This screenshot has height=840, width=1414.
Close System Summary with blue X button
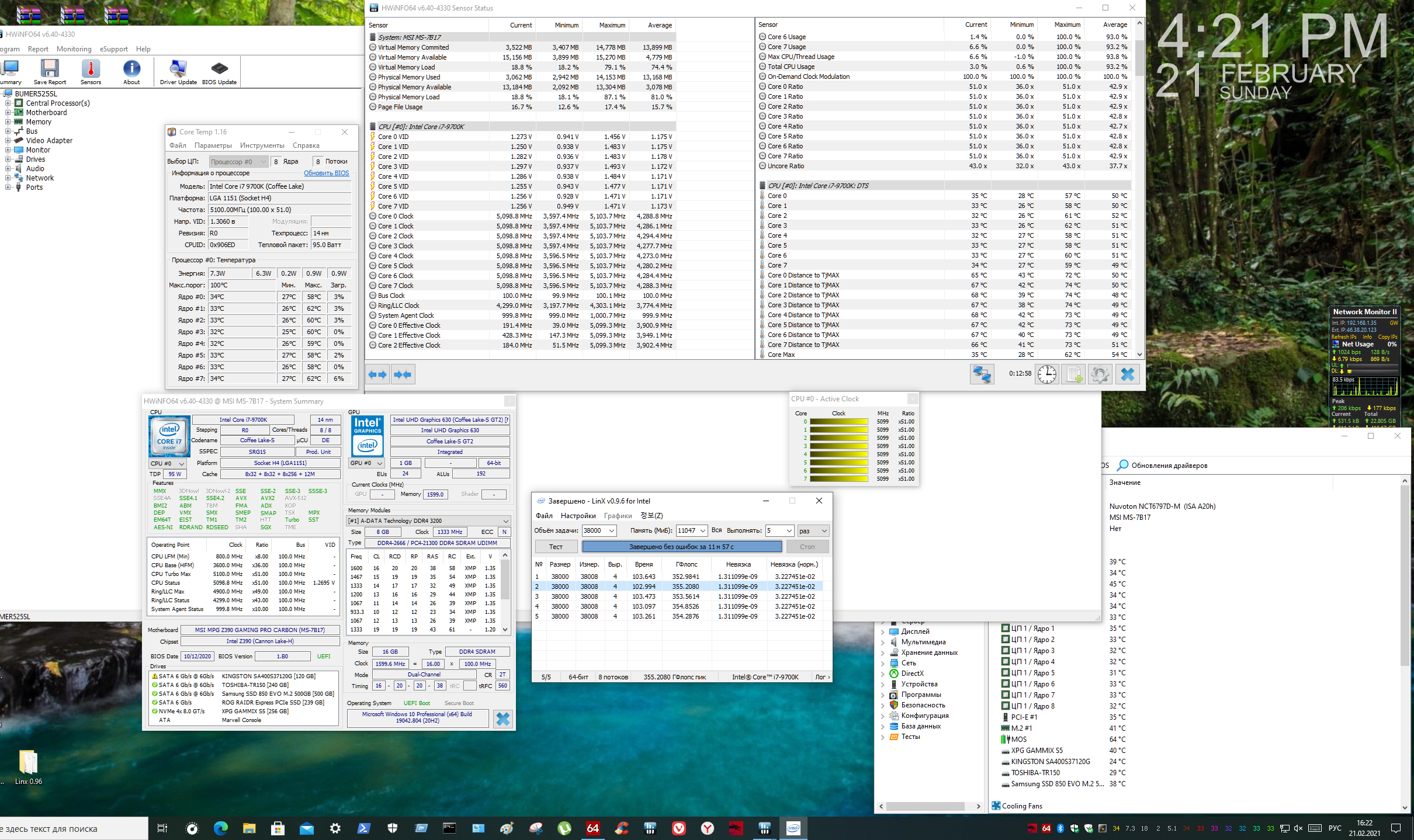502,718
